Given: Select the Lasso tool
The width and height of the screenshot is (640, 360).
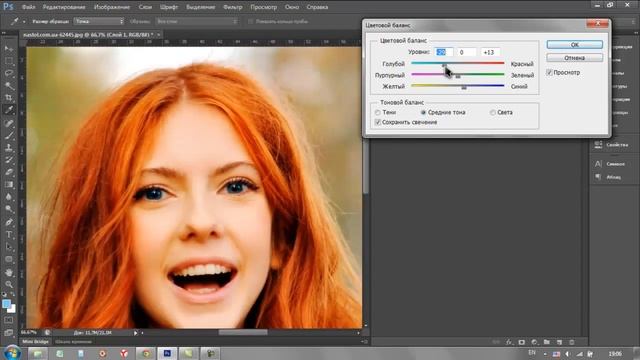Looking at the screenshot, I should coord(9,73).
